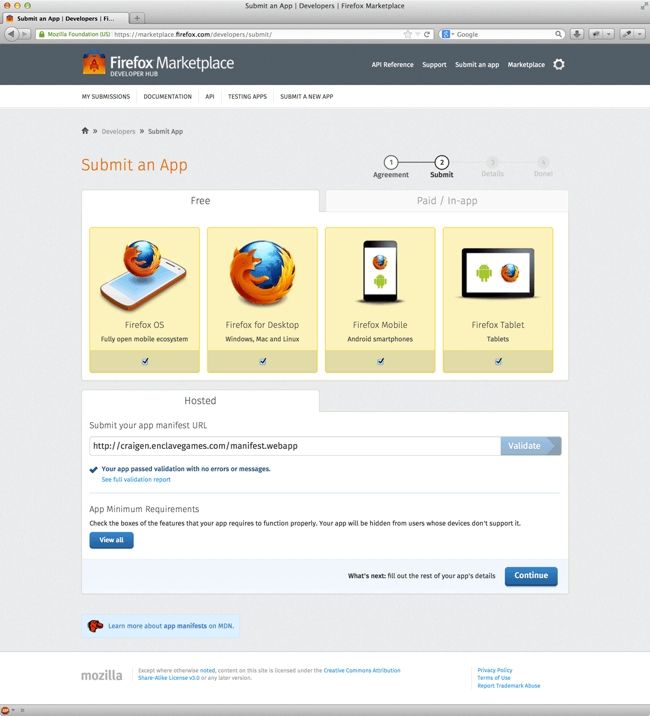
Task: Click the add-on icon in status bar
Action: click(x=5, y=710)
